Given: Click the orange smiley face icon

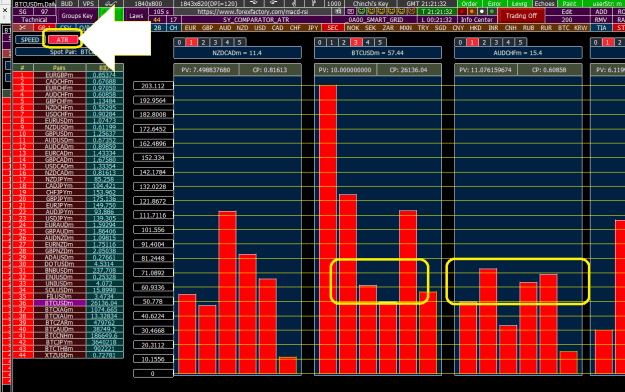Looking at the screenshot, I should tap(412, 12).
